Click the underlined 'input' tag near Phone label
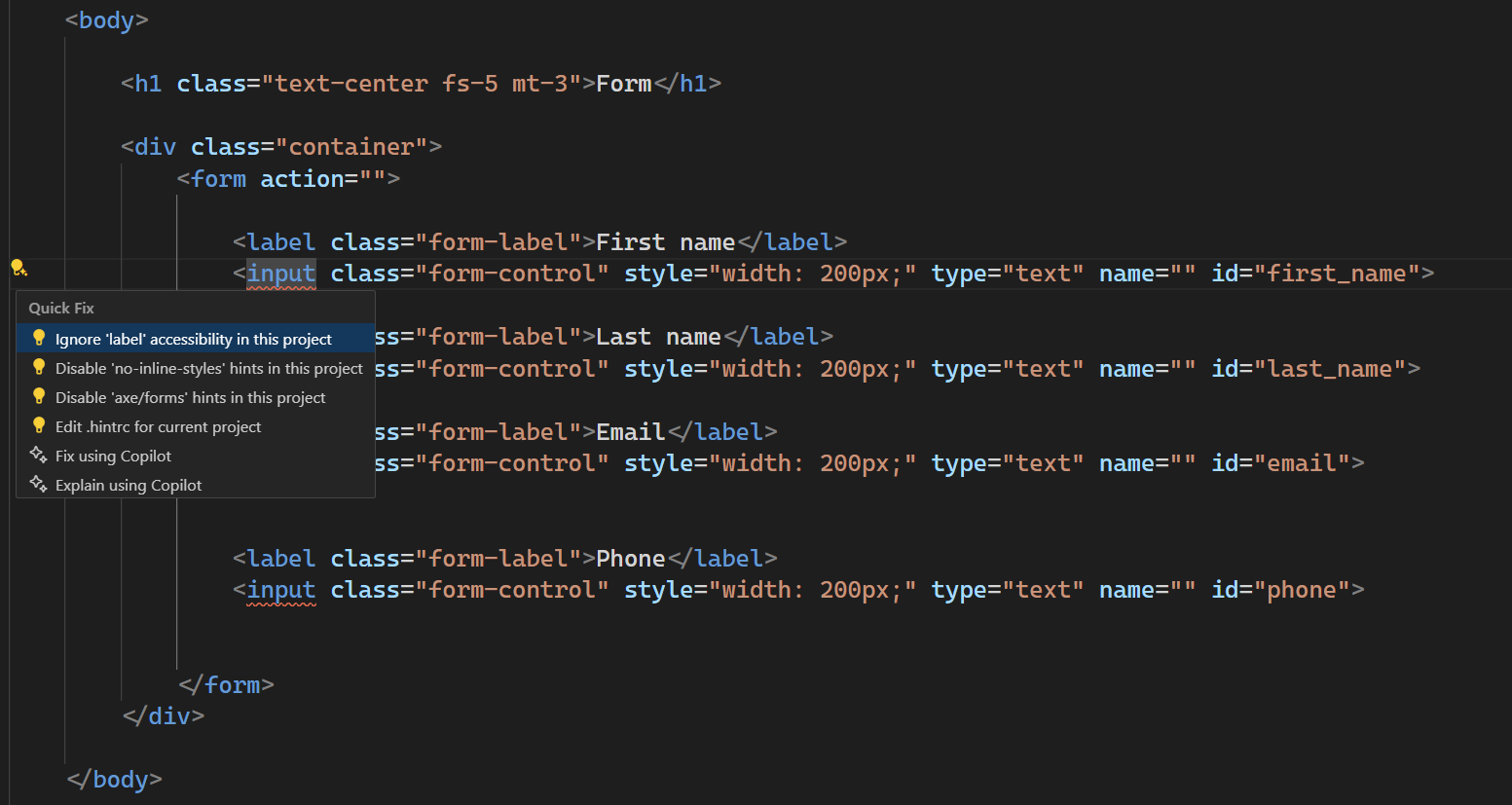Screen dimensions: 1512x805 coord(281,589)
